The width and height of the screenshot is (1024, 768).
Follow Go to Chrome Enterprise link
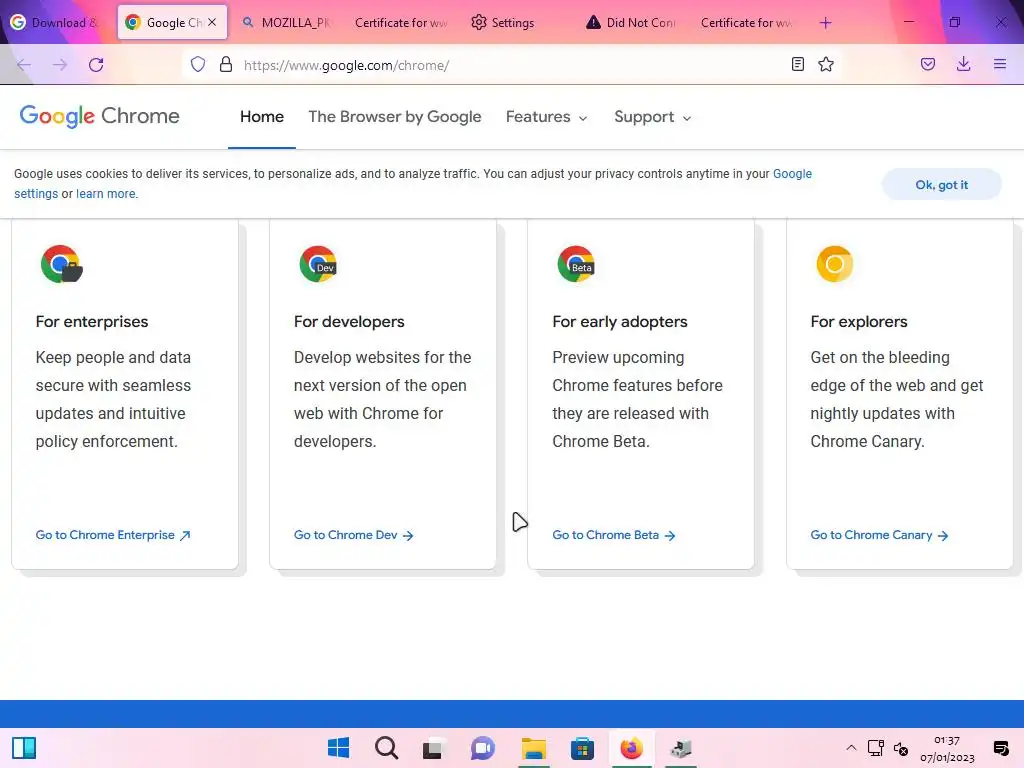pyautogui.click(x=113, y=535)
